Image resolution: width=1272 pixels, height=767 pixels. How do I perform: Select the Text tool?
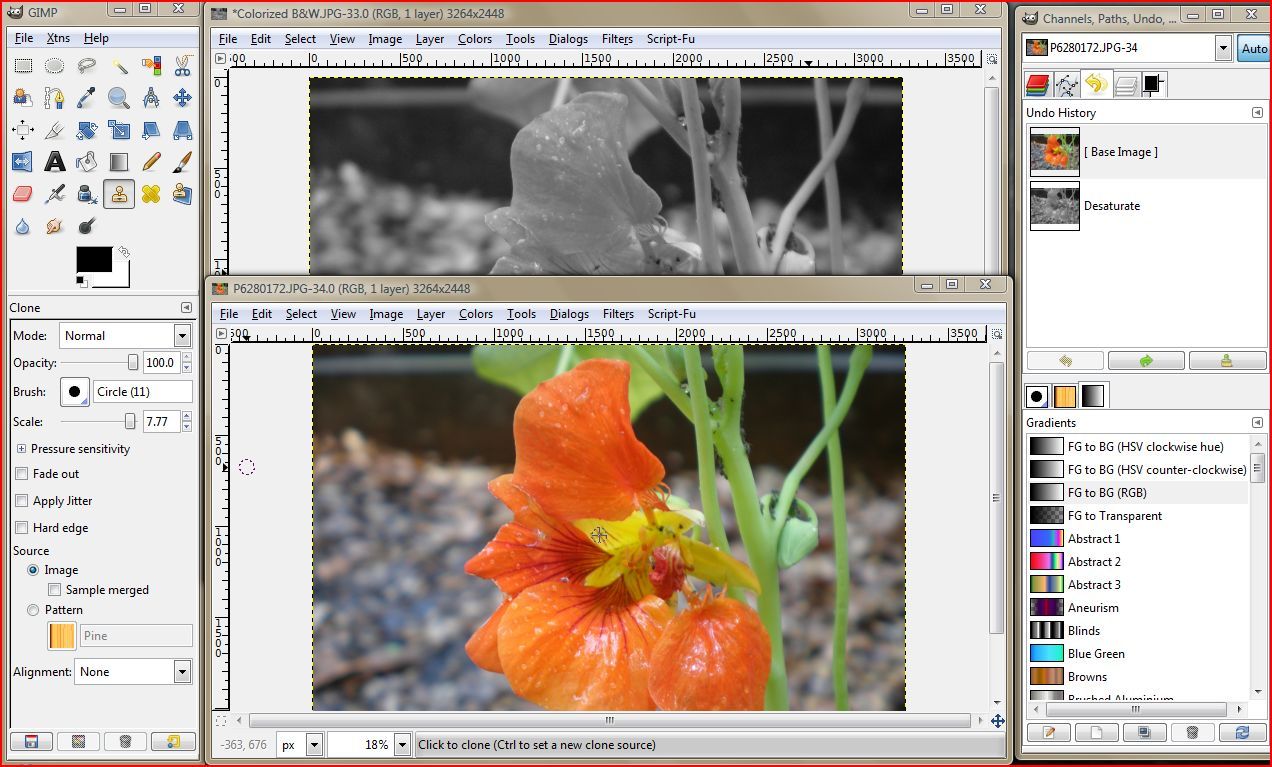pyautogui.click(x=55, y=161)
